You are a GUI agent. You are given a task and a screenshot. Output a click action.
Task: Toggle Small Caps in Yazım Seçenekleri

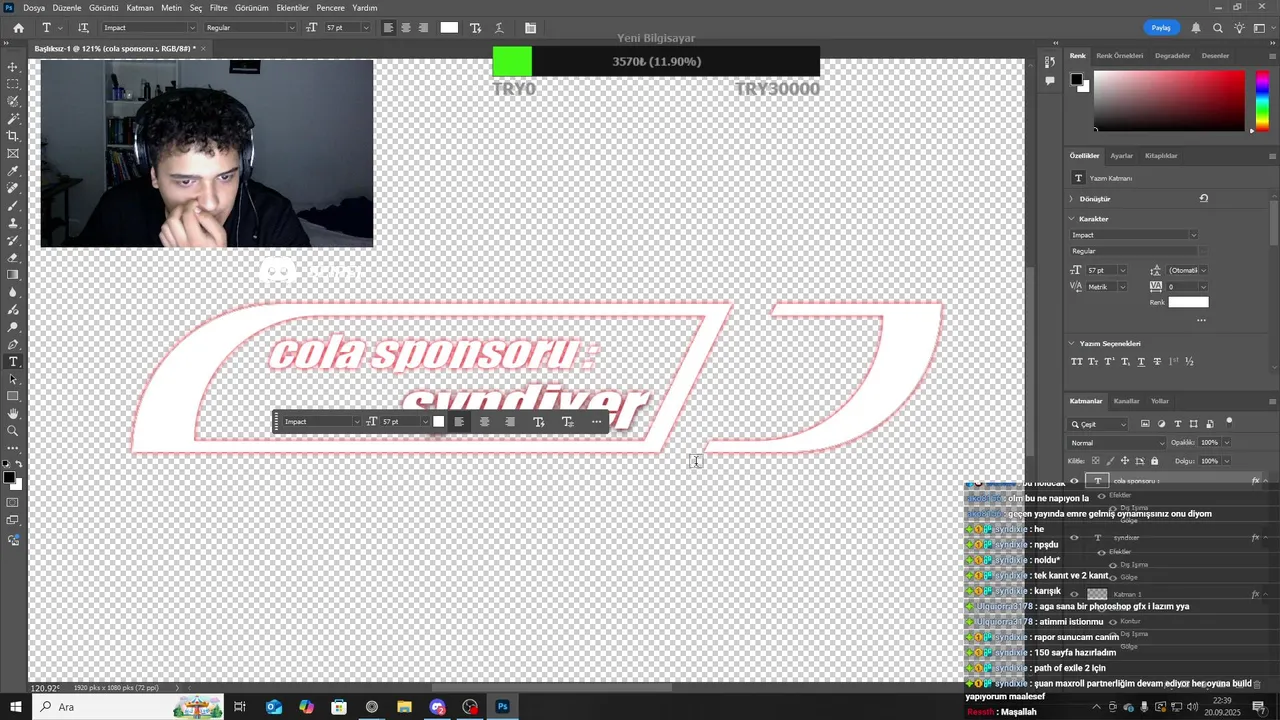1093,361
